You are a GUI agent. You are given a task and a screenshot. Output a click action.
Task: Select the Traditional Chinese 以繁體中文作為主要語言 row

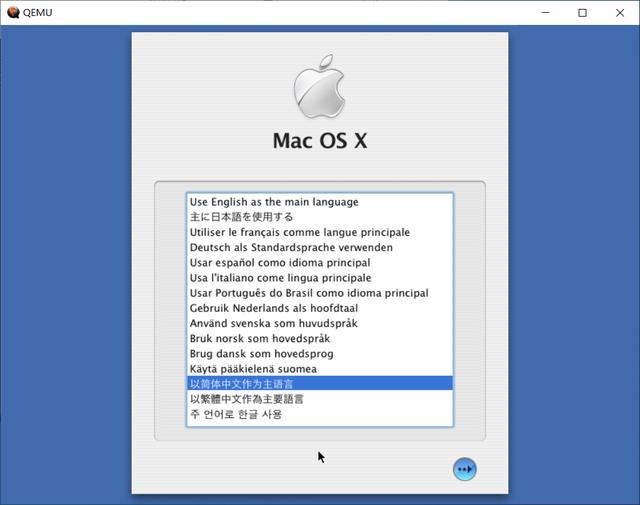click(x=320, y=399)
